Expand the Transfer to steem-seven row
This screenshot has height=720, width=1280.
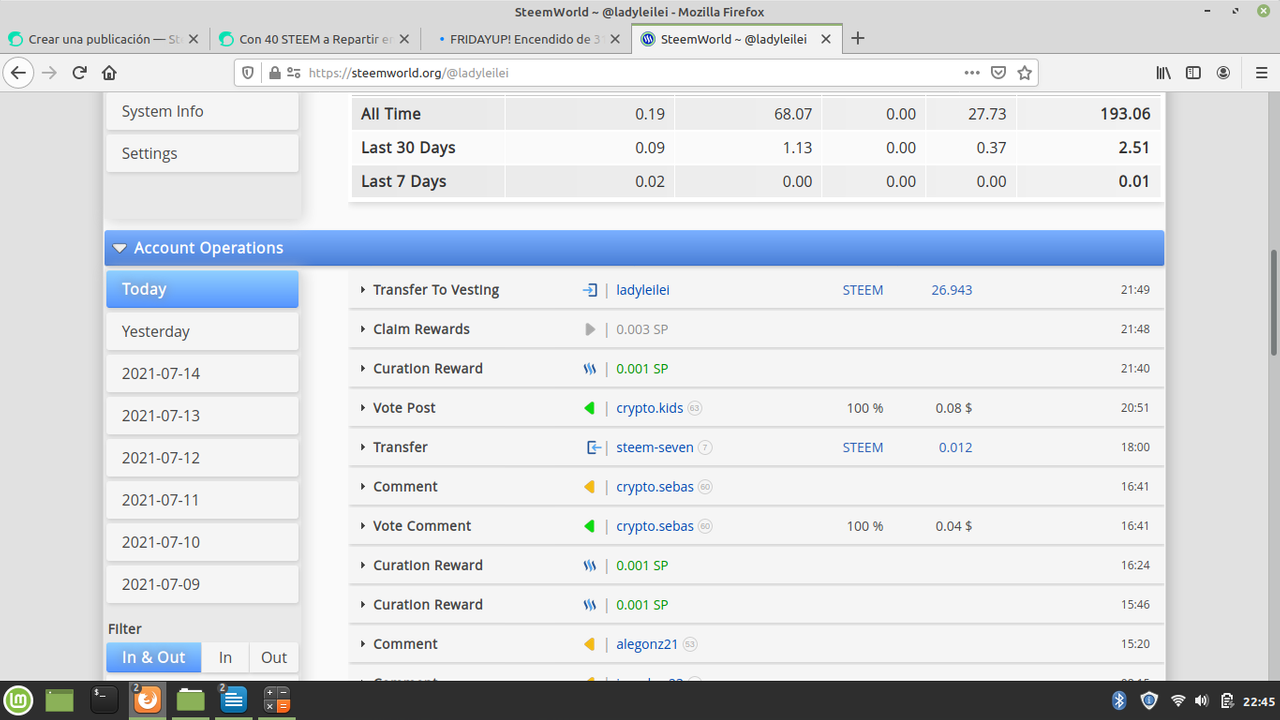coord(363,447)
